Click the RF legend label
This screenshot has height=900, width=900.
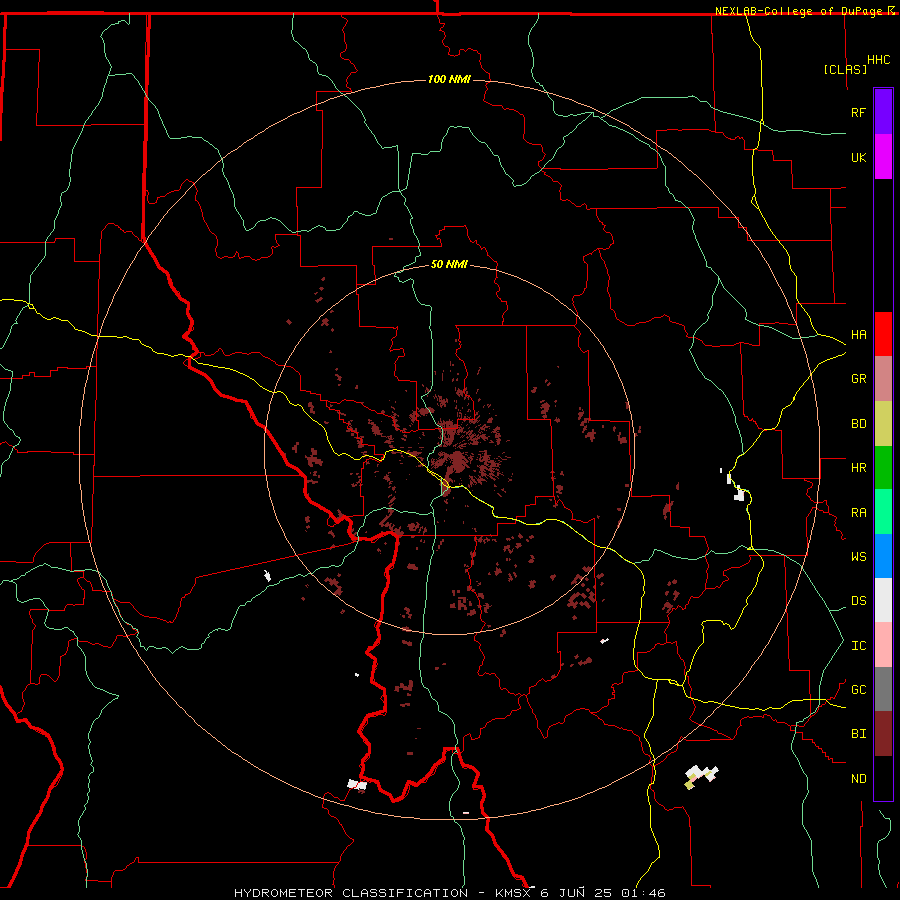[858, 112]
